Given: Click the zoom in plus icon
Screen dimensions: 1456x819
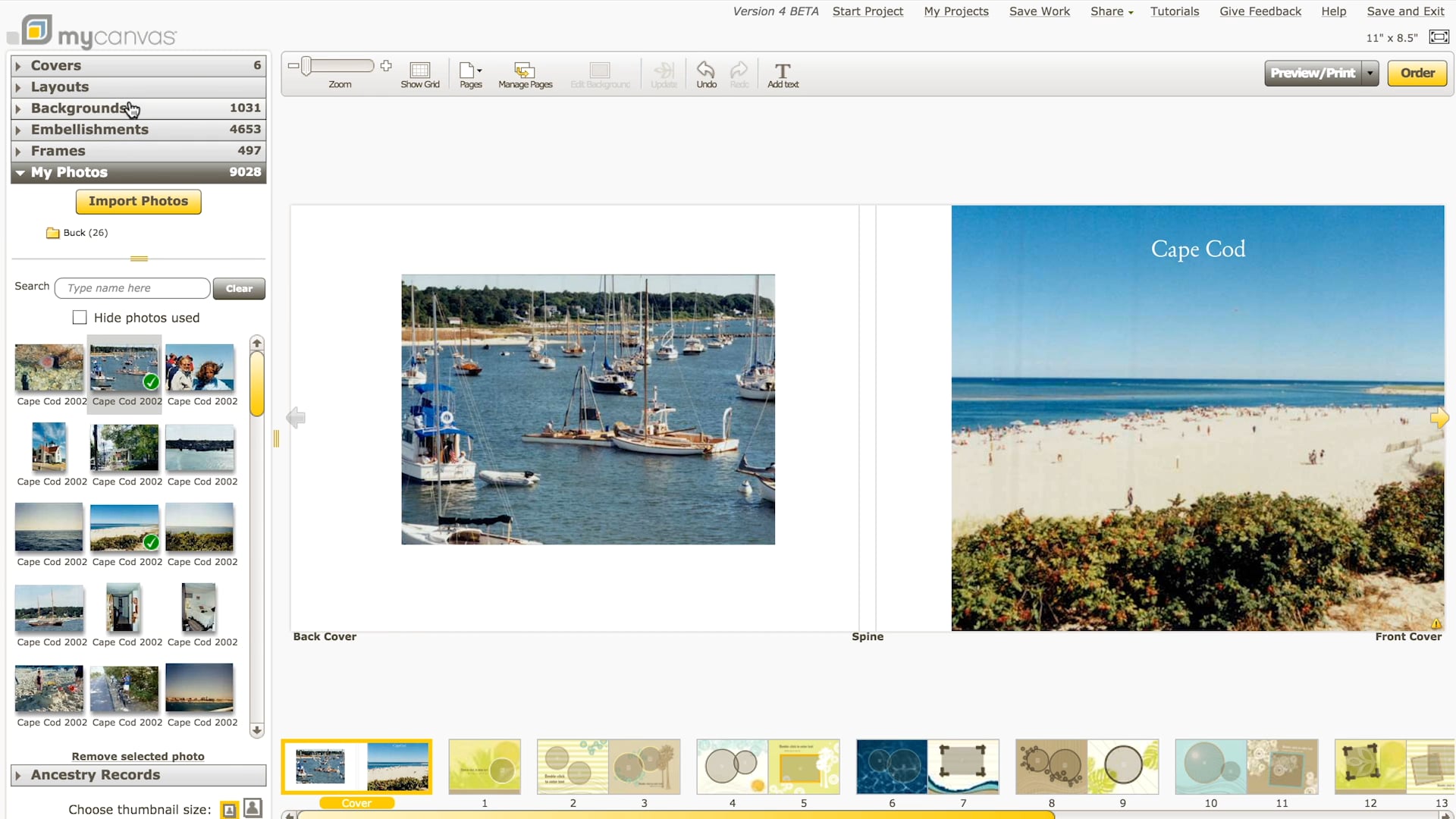Looking at the screenshot, I should point(386,65).
